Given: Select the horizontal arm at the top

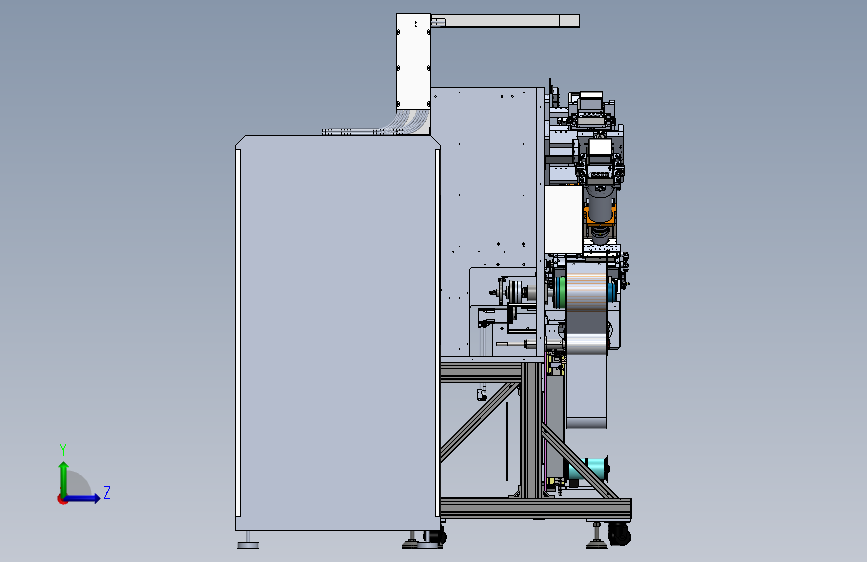Looking at the screenshot, I should (505, 21).
